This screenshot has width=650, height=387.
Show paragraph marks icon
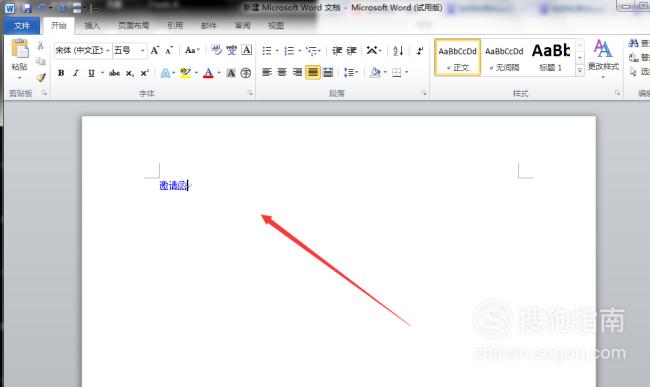tap(420, 51)
